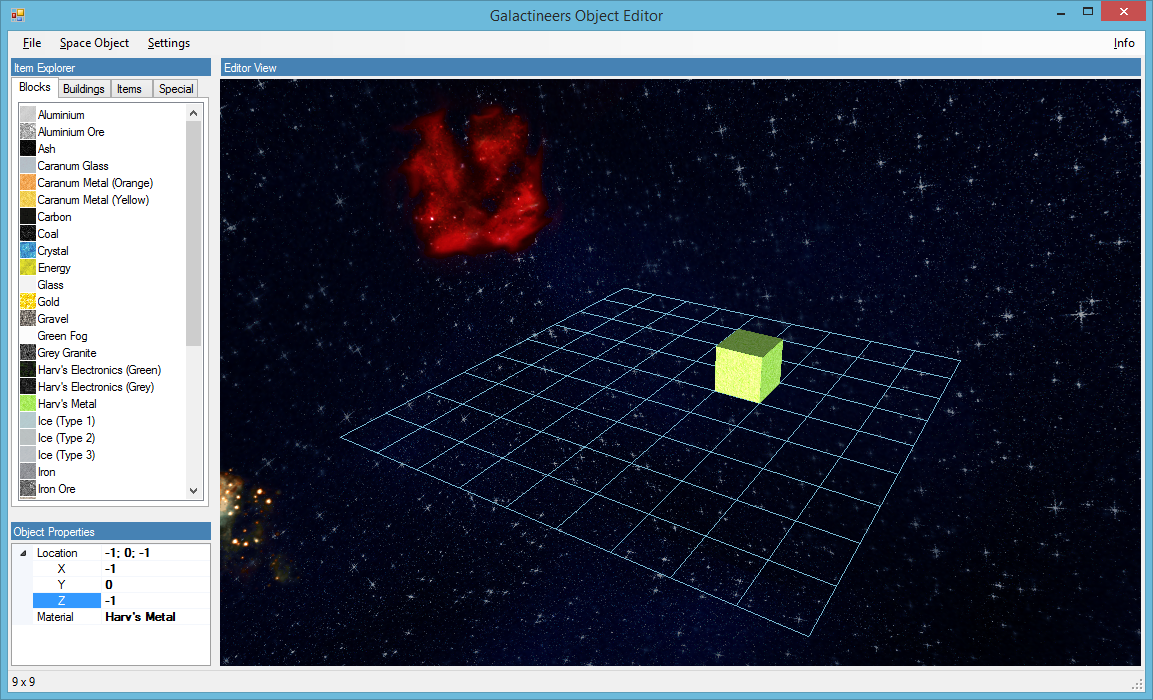The width and height of the screenshot is (1153, 700).
Task: Click the Info button
Action: pyautogui.click(x=1124, y=43)
